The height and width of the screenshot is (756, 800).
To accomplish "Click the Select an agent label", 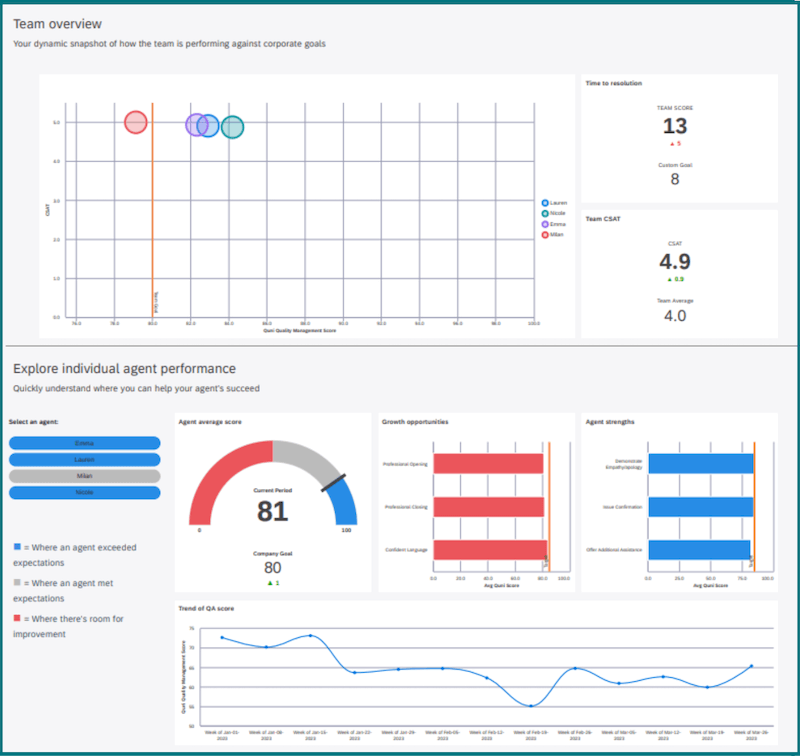I will (x=34, y=422).
